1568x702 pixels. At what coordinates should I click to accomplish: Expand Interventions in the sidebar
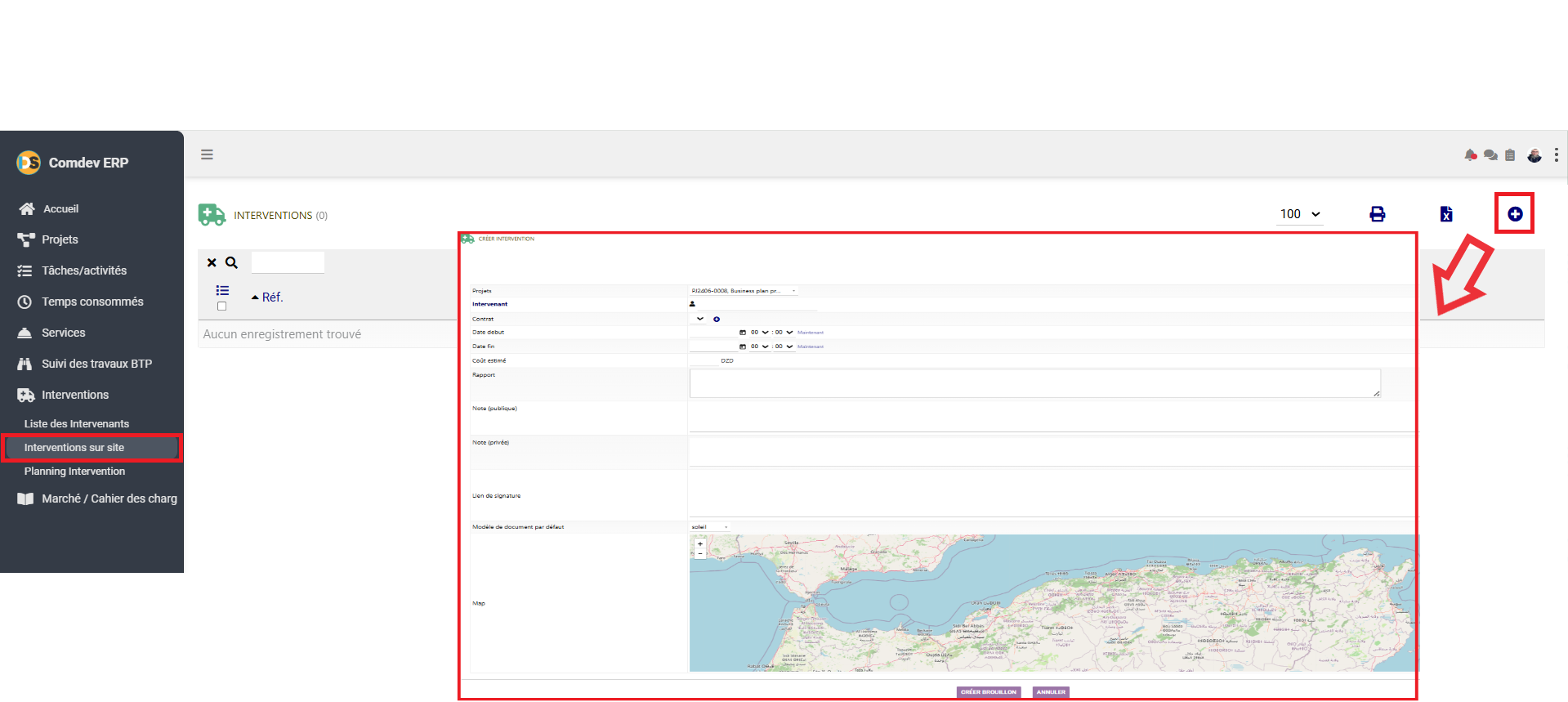click(74, 395)
